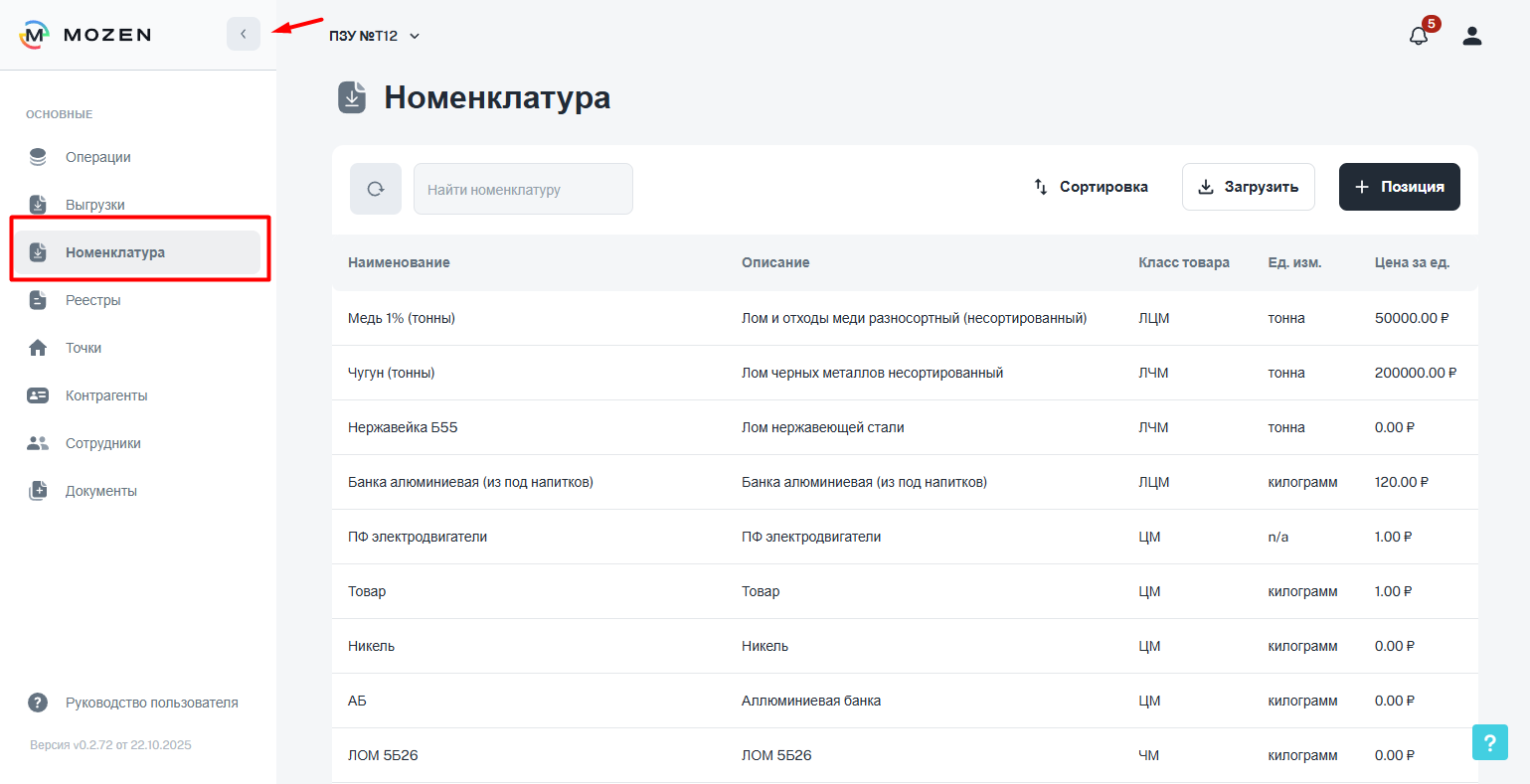Viewport: 1530px width, 784px height.
Task: Select the Медь 1% (тонны) row
Action: 402,318
